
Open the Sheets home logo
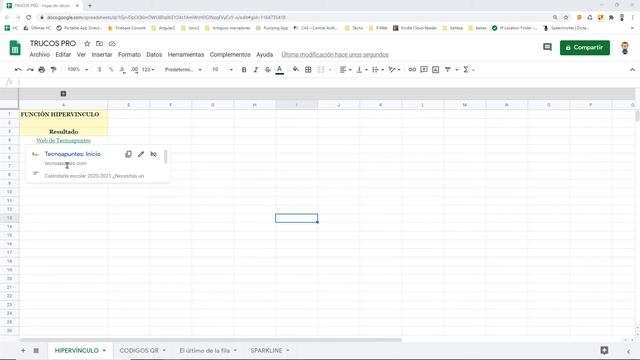point(15,48)
